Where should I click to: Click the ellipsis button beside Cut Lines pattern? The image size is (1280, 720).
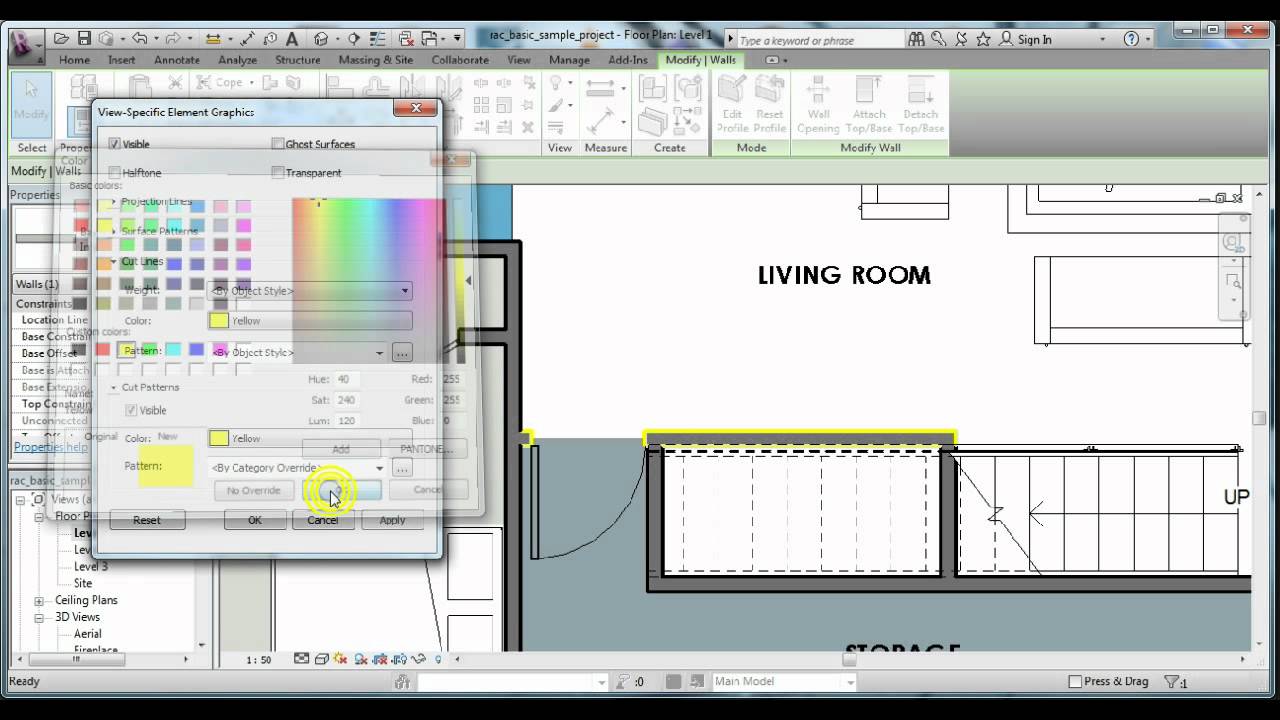click(402, 353)
